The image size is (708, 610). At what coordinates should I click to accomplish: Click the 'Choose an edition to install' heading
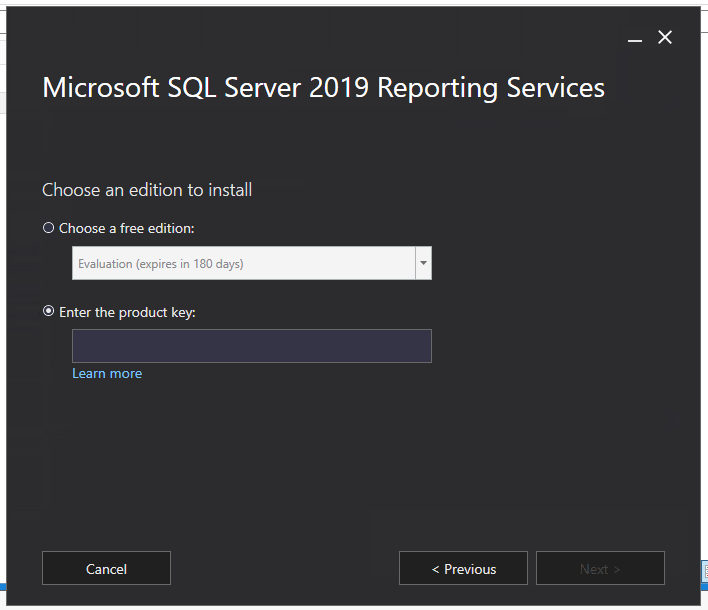147,189
